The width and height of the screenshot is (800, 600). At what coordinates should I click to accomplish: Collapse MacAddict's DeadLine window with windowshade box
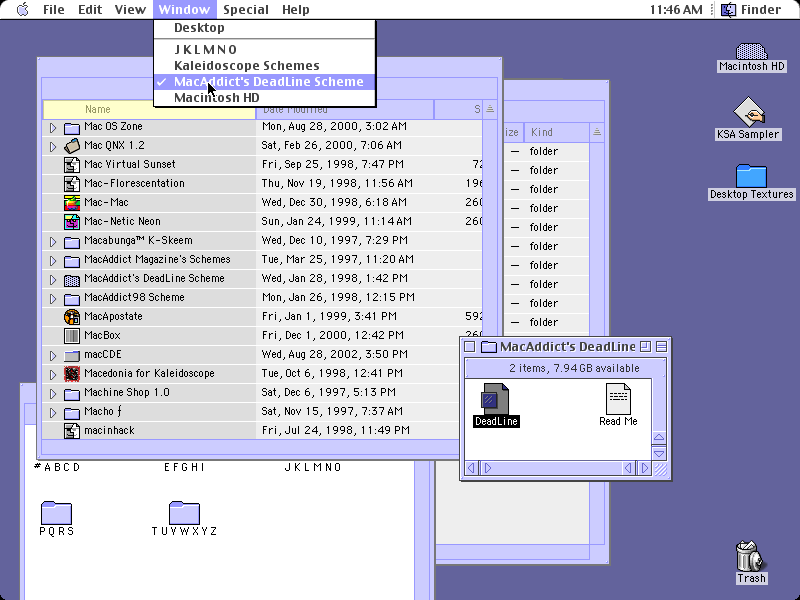click(x=661, y=347)
